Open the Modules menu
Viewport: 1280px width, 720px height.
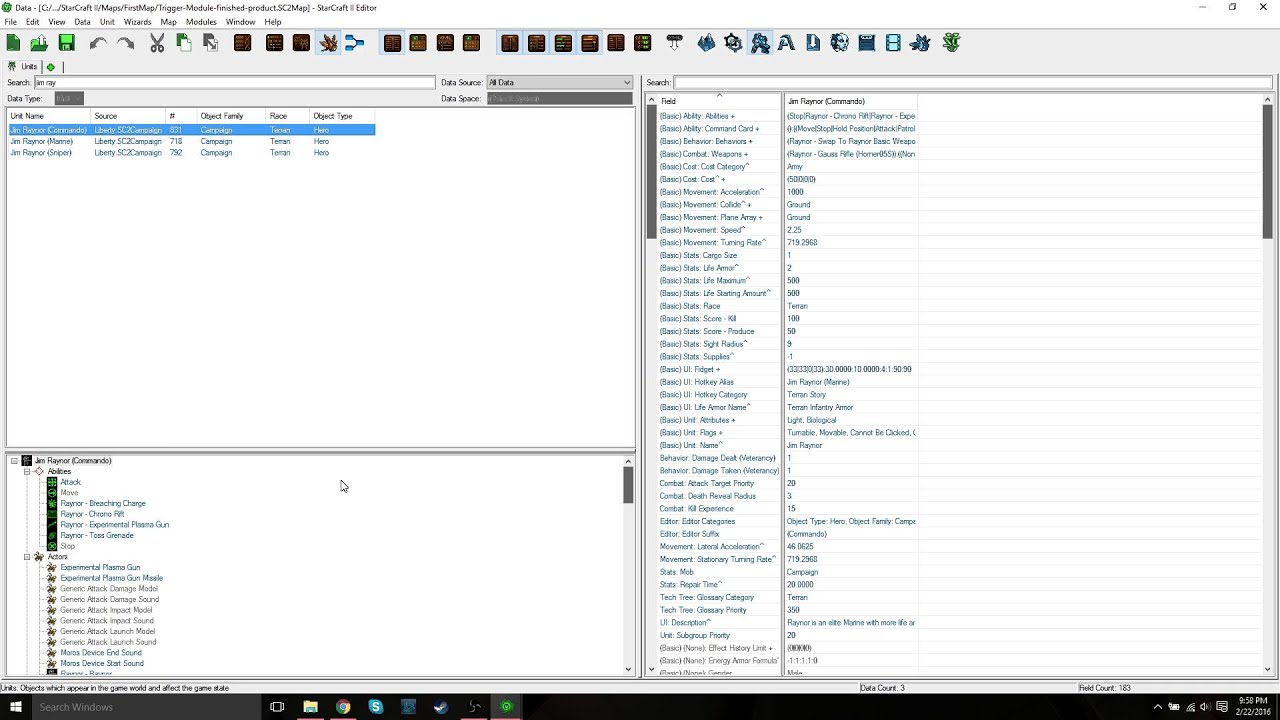[201, 22]
